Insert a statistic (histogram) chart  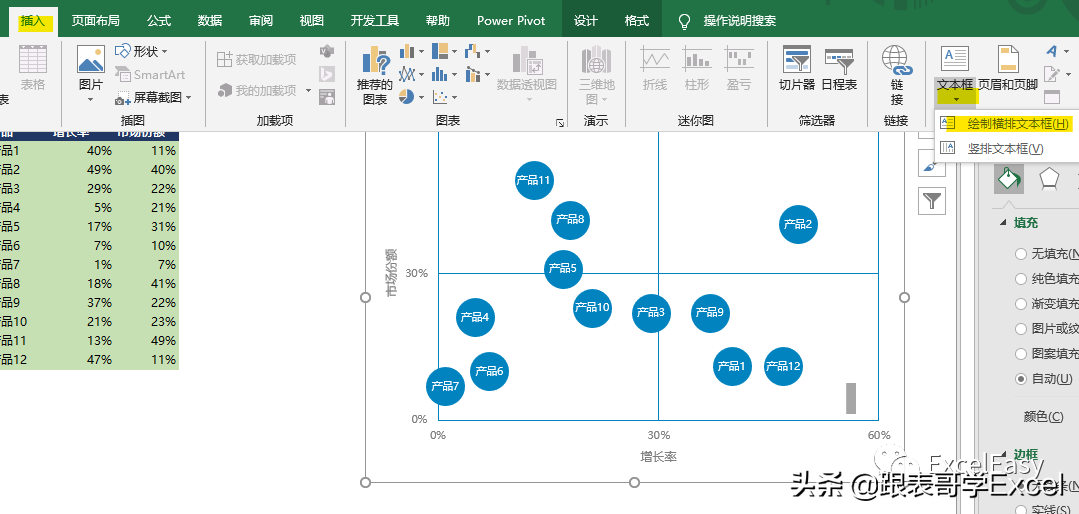(x=445, y=74)
